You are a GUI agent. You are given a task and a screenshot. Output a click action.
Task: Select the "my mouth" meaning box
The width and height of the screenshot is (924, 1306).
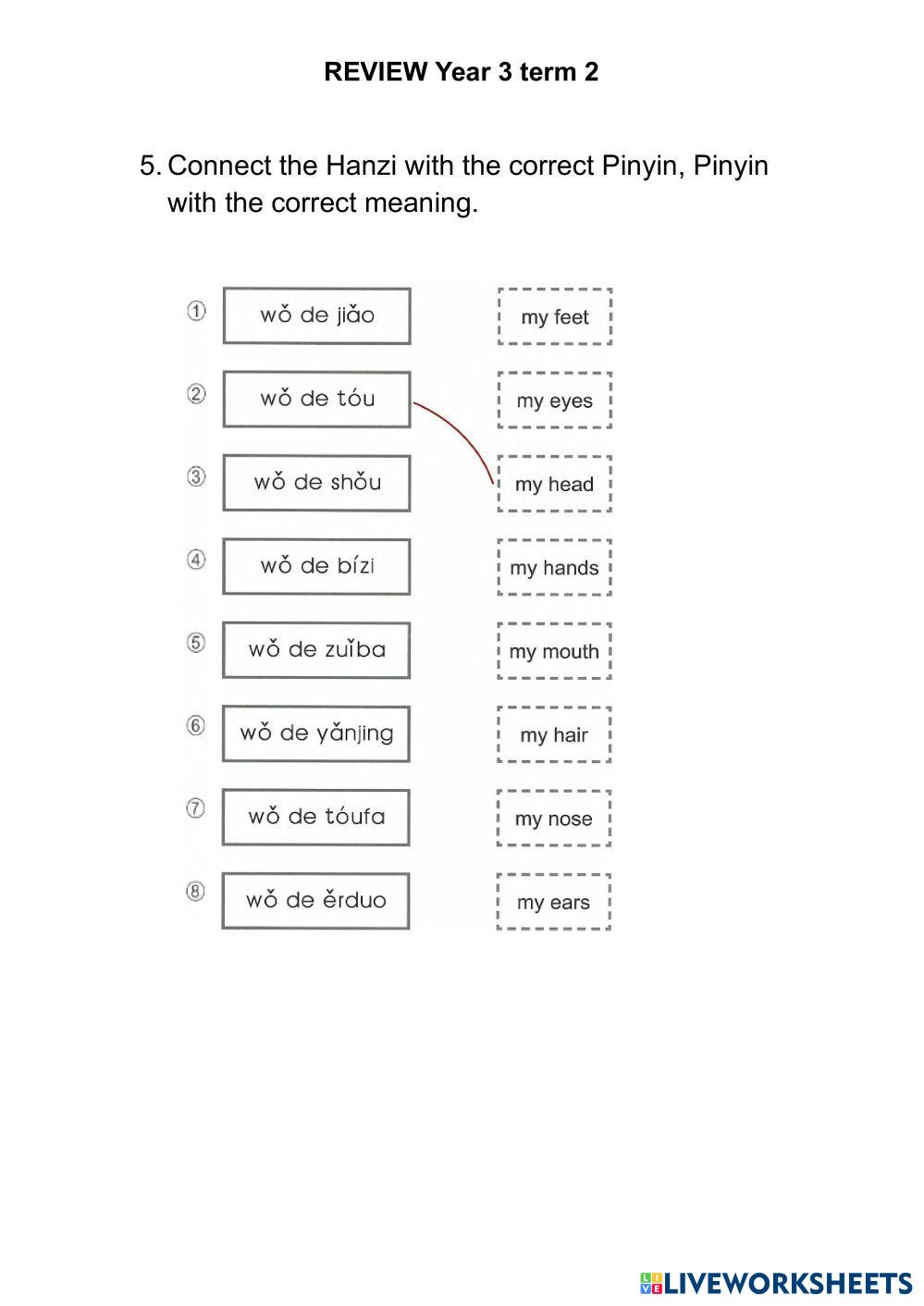point(555,651)
